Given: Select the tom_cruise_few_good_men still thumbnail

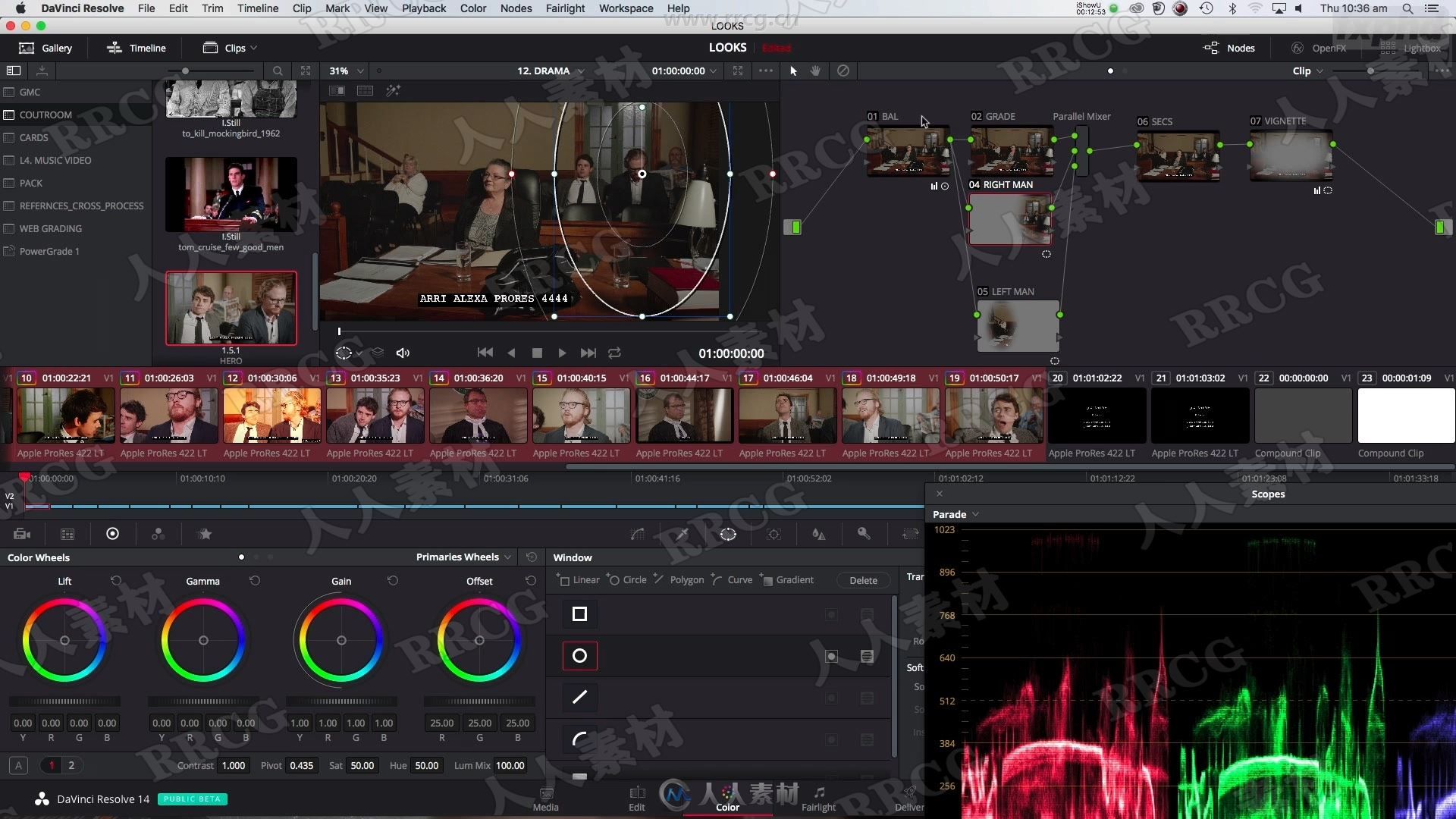Looking at the screenshot, I should [231, 195].
